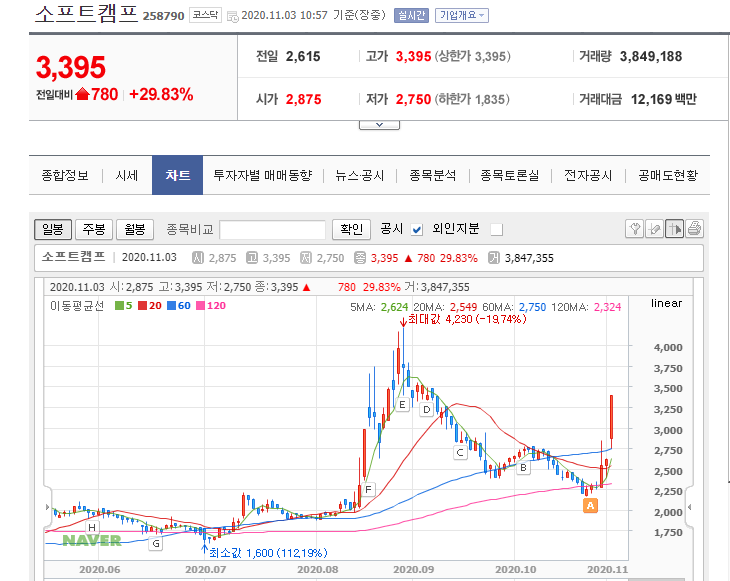Open chart disclosure marker G
This screenshot has width=730, height=581.
(x=156, y=543)
